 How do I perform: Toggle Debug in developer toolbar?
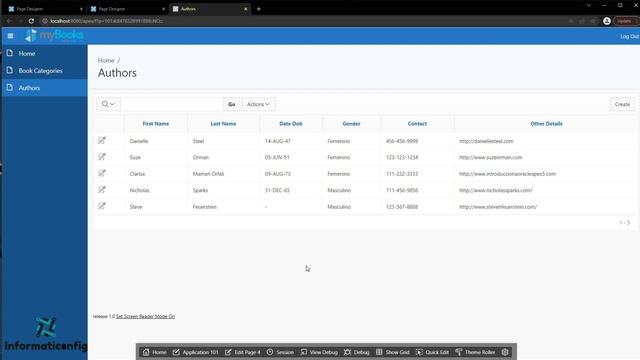357,352
